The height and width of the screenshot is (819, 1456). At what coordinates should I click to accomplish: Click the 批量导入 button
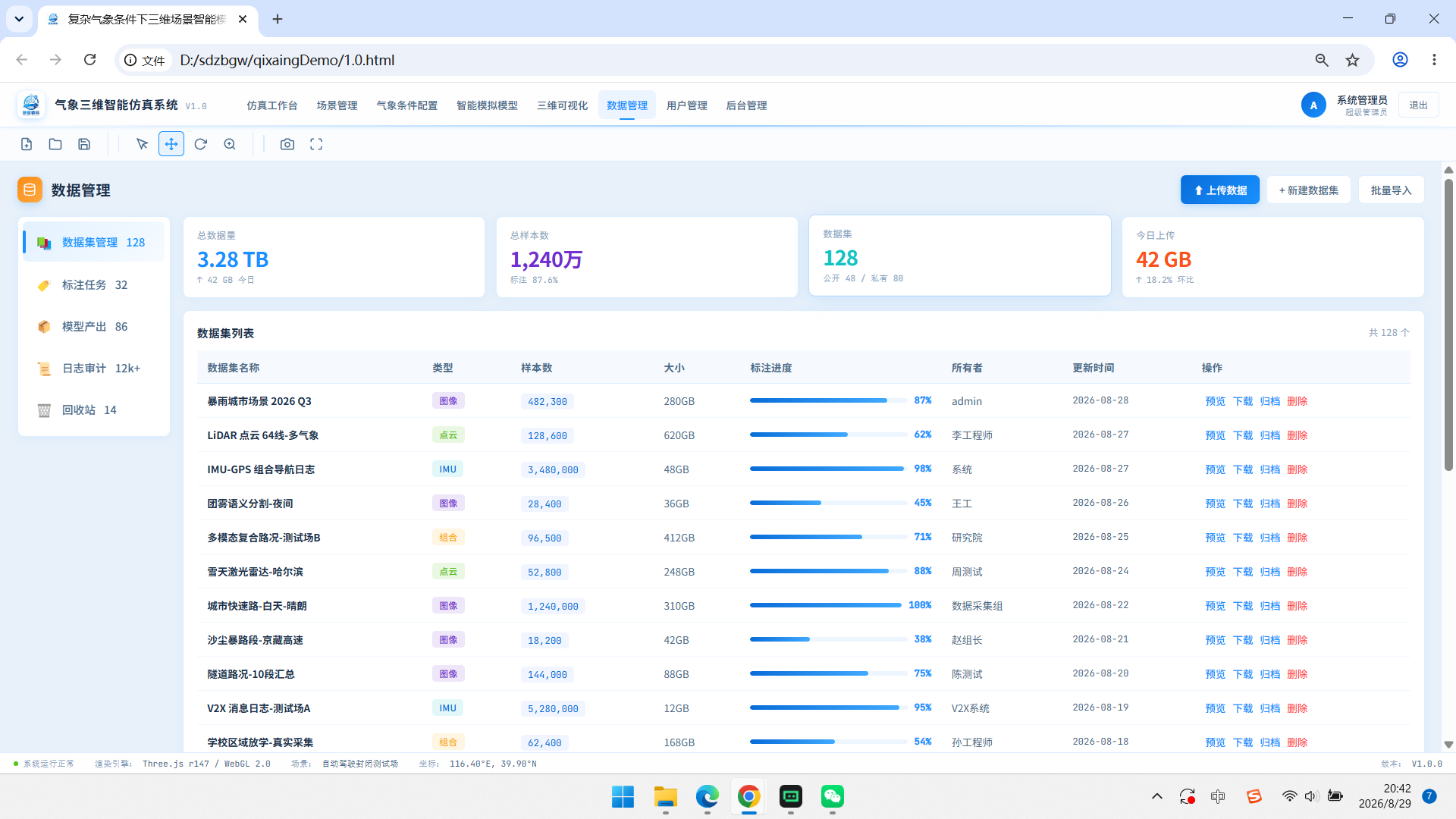pos(1391,190)
